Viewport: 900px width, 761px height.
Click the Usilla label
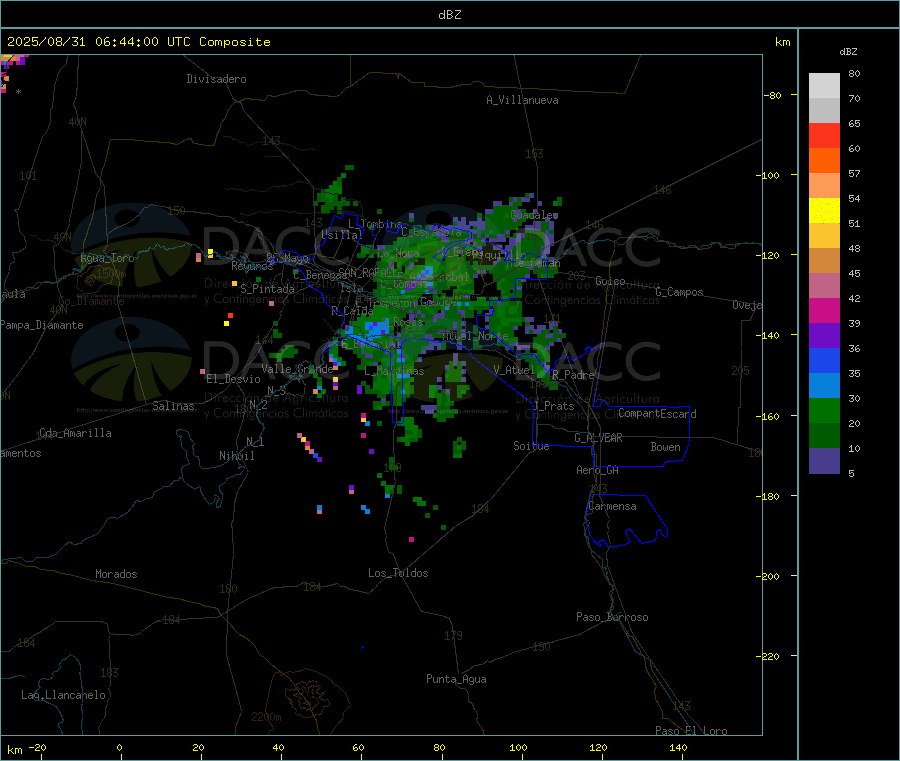pyautogui.click(x=342, y=235)
